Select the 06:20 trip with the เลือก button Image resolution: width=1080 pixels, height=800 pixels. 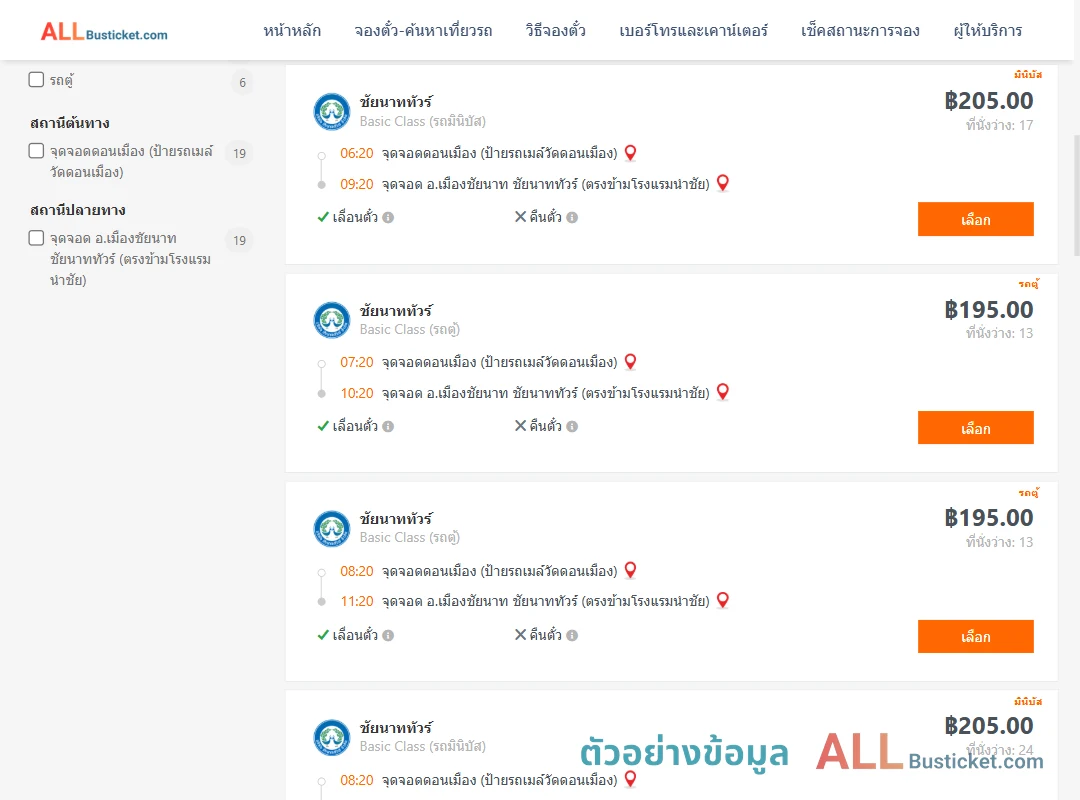click(x=975, y=219)
